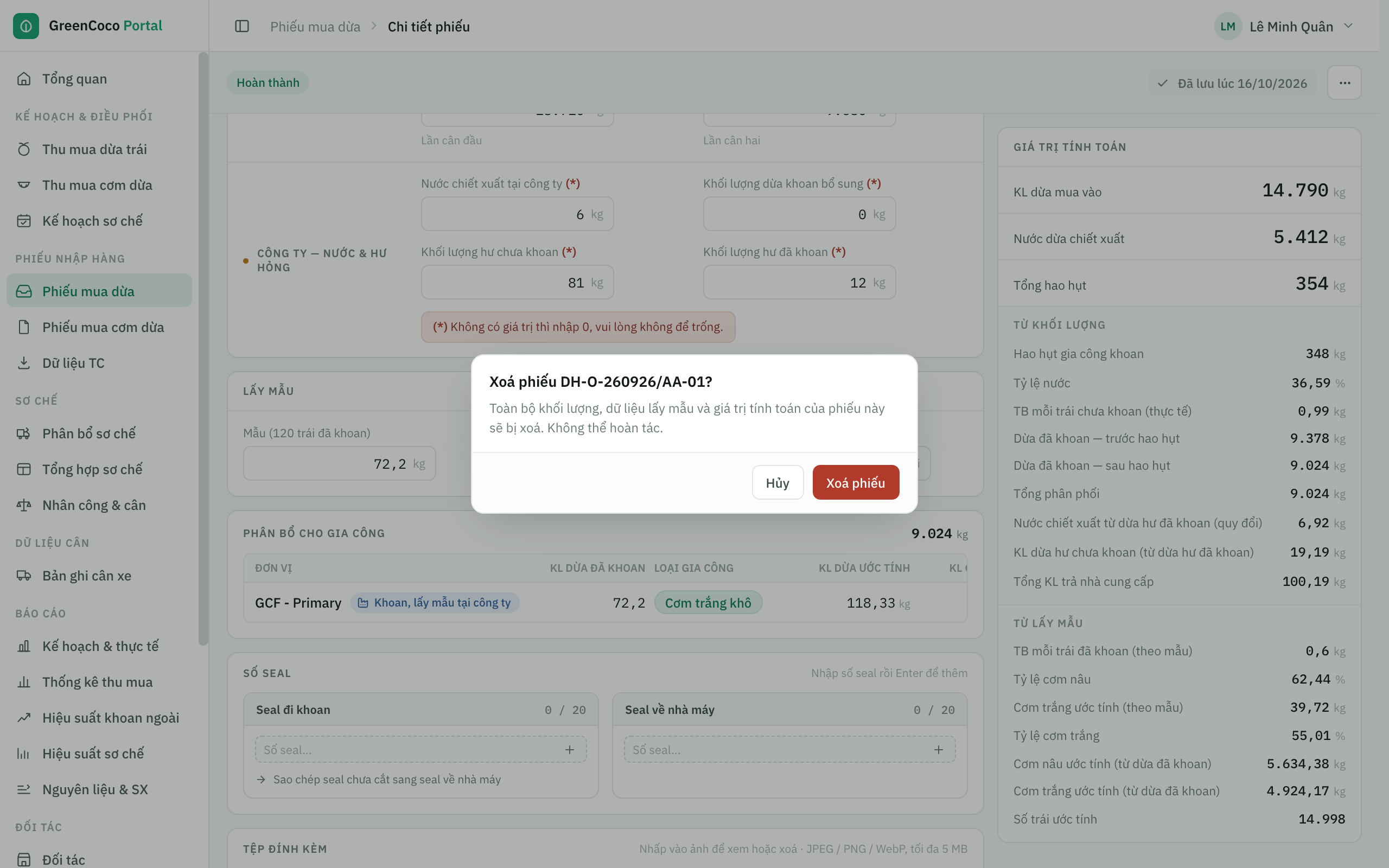Click the Nhân công & cân scale icon
The width and height of the screenshot is (1389, 868).
pyautogui.click(x=23, y=505)
